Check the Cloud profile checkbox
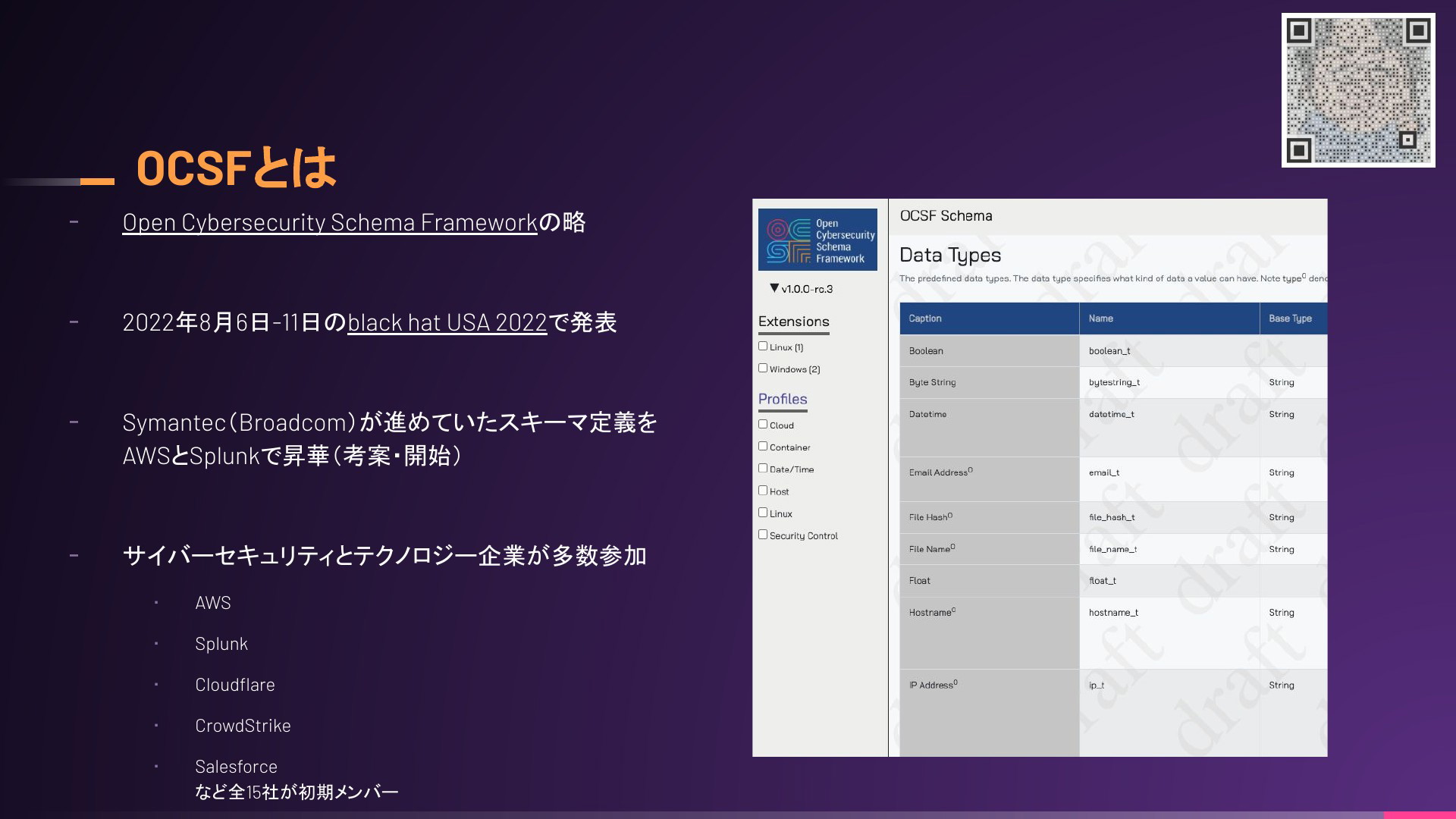The image size is (1456, 819). point(763,424)
